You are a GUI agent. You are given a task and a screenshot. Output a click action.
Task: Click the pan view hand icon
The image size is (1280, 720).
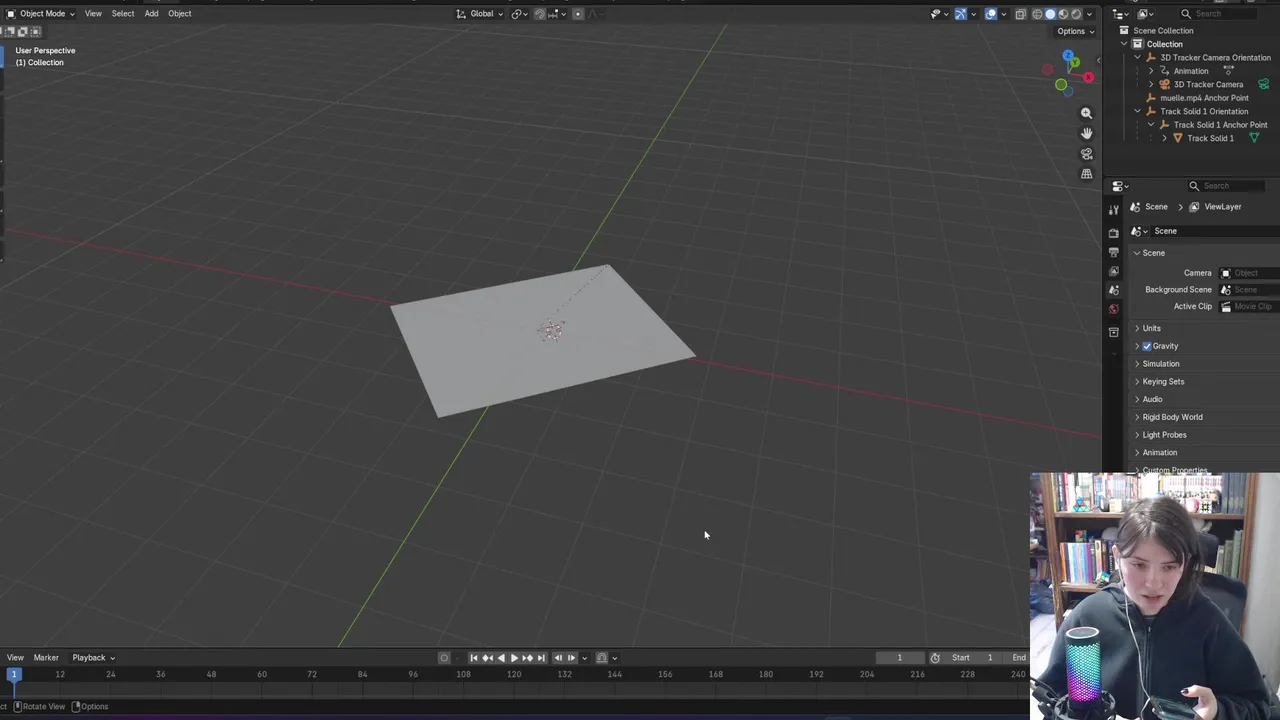tap(1087, 133)
